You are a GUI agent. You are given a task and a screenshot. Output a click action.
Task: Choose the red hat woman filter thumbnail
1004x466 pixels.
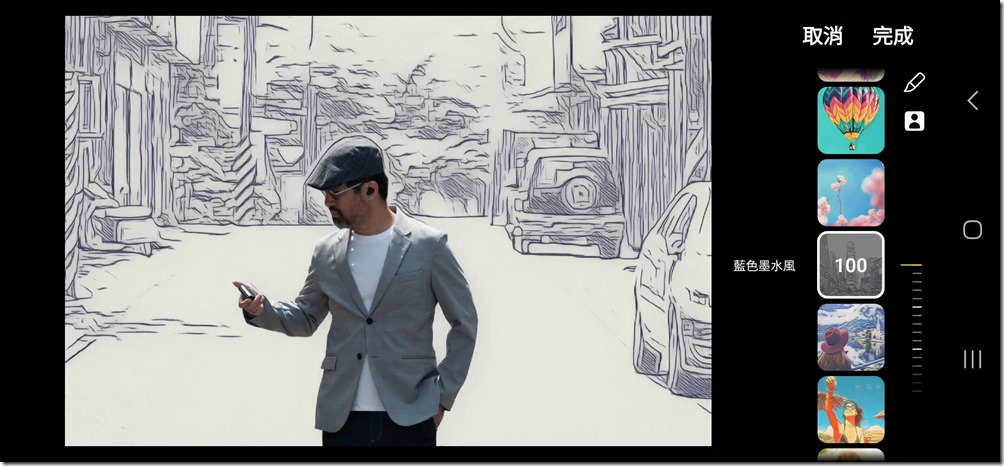coord(851,337)
